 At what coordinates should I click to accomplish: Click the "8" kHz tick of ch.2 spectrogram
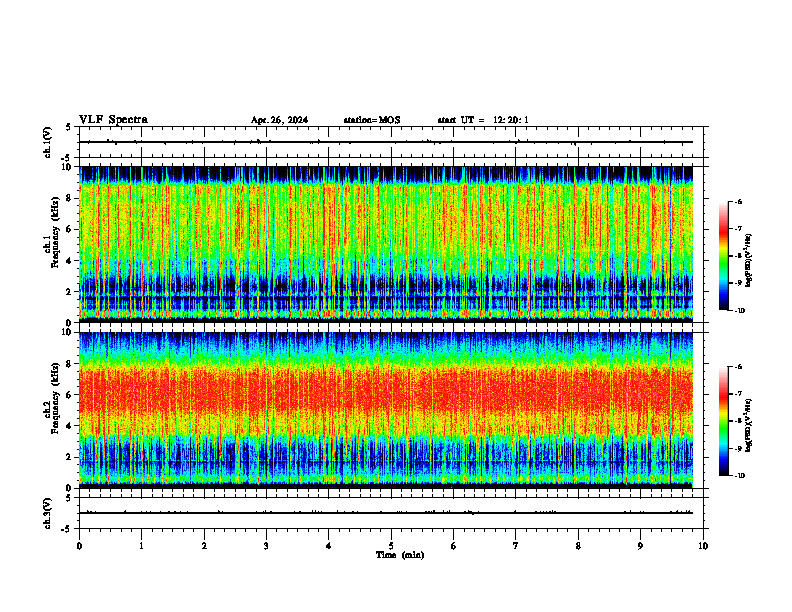pyautogui.click(x=69, y=364)
